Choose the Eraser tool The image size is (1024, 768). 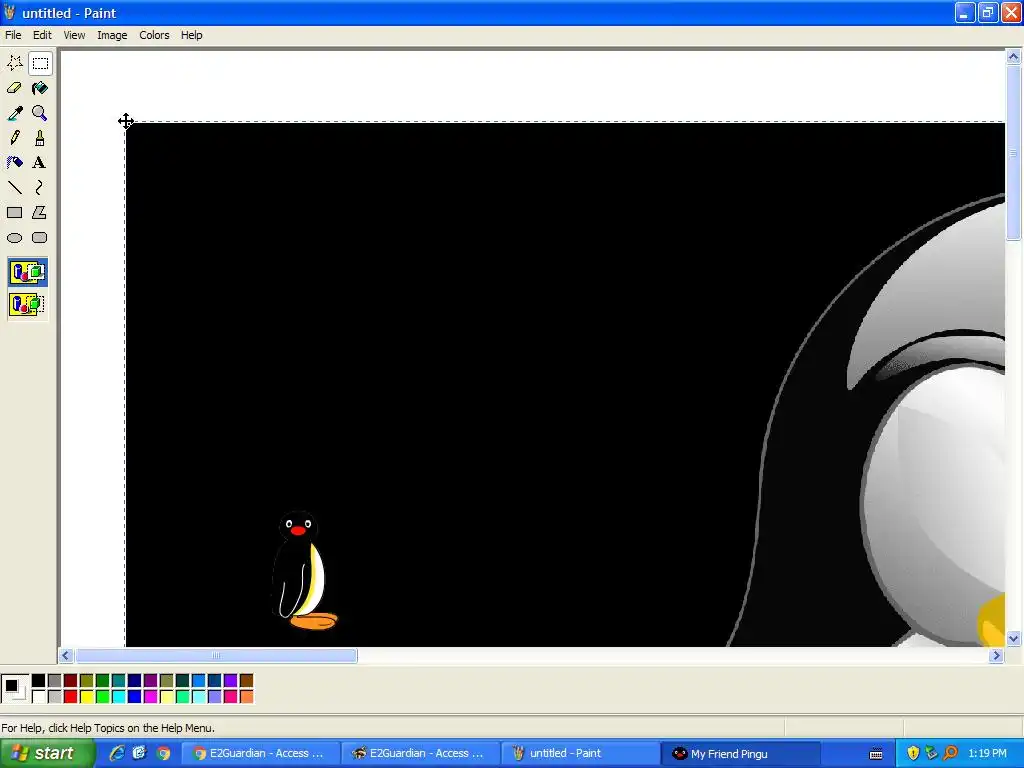[x=14, y=88]
